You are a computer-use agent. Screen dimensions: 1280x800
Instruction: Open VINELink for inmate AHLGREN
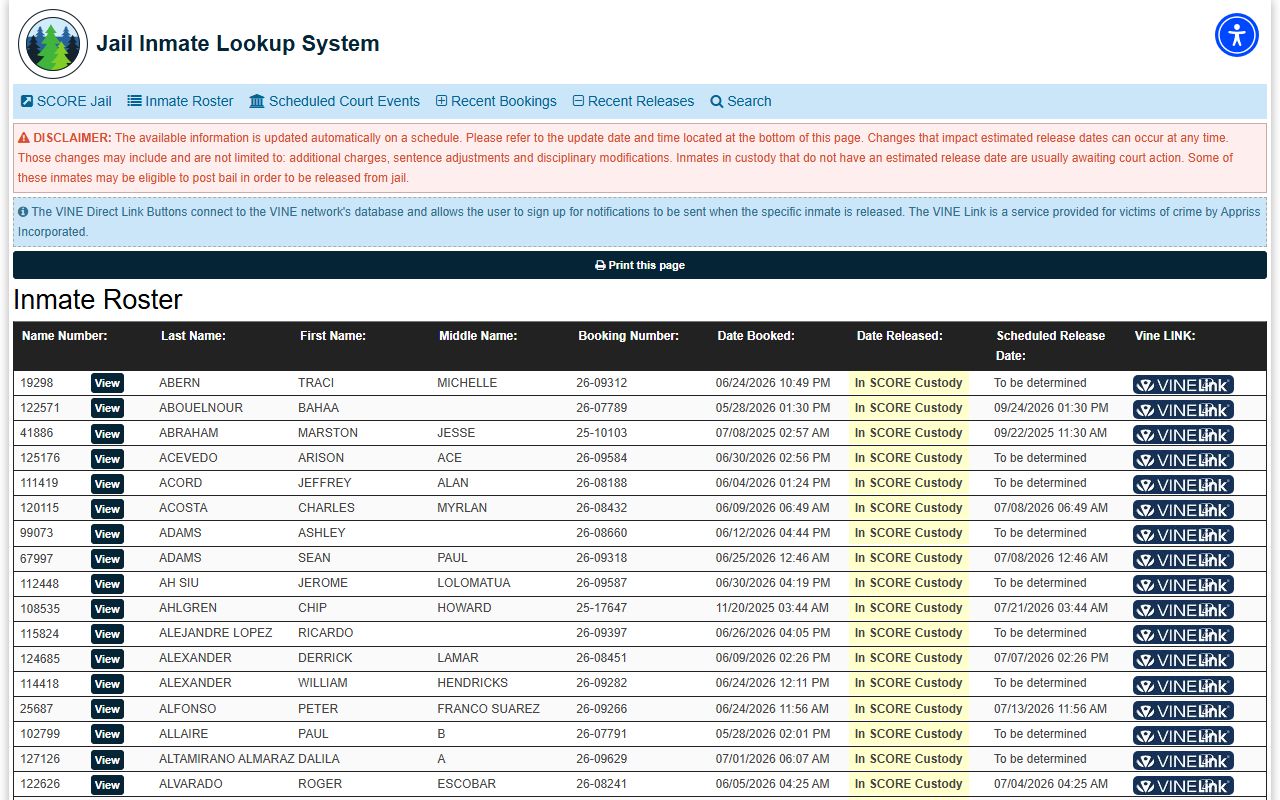[x=1183, y=609]
